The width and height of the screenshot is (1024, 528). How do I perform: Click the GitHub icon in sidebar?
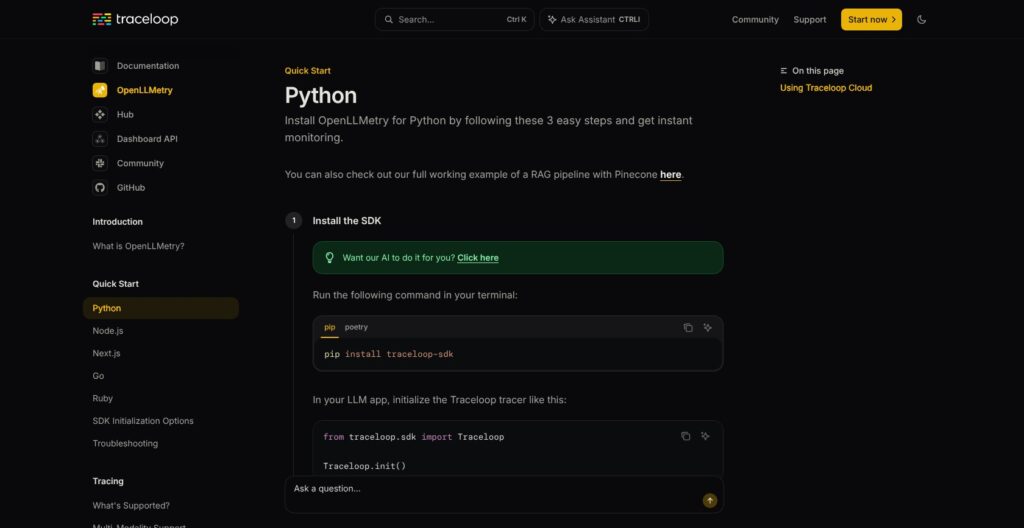(100, 188)
